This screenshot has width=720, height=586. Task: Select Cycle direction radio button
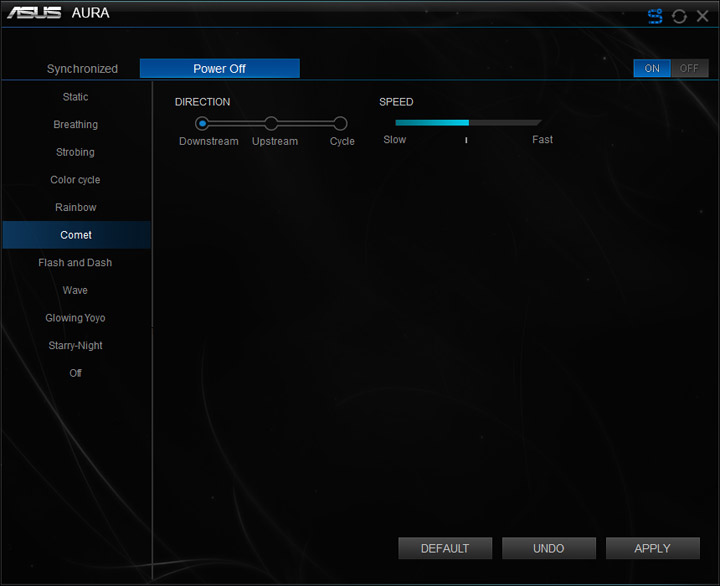(x=340, y=123)
